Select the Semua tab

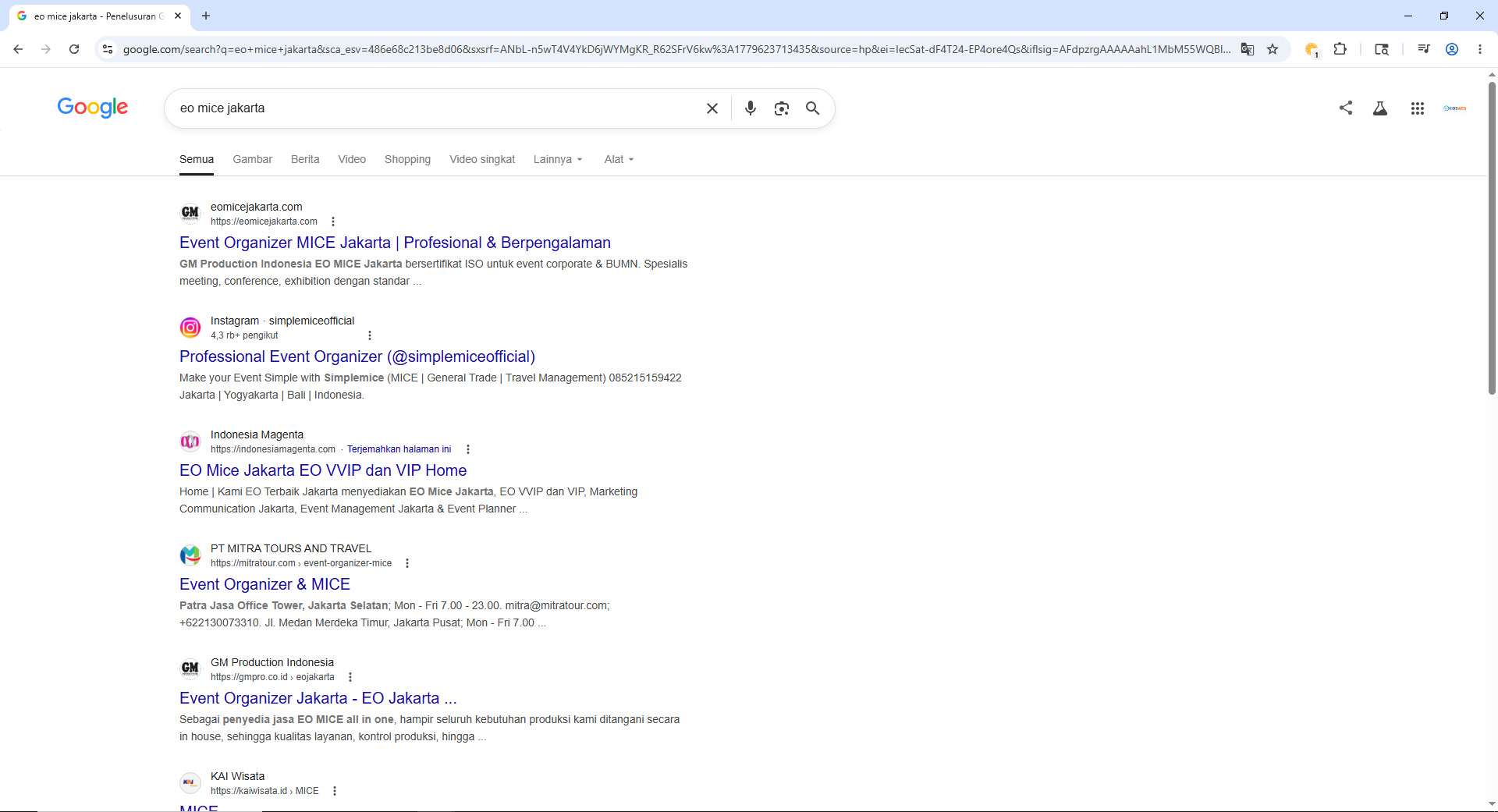pos(197,159)
